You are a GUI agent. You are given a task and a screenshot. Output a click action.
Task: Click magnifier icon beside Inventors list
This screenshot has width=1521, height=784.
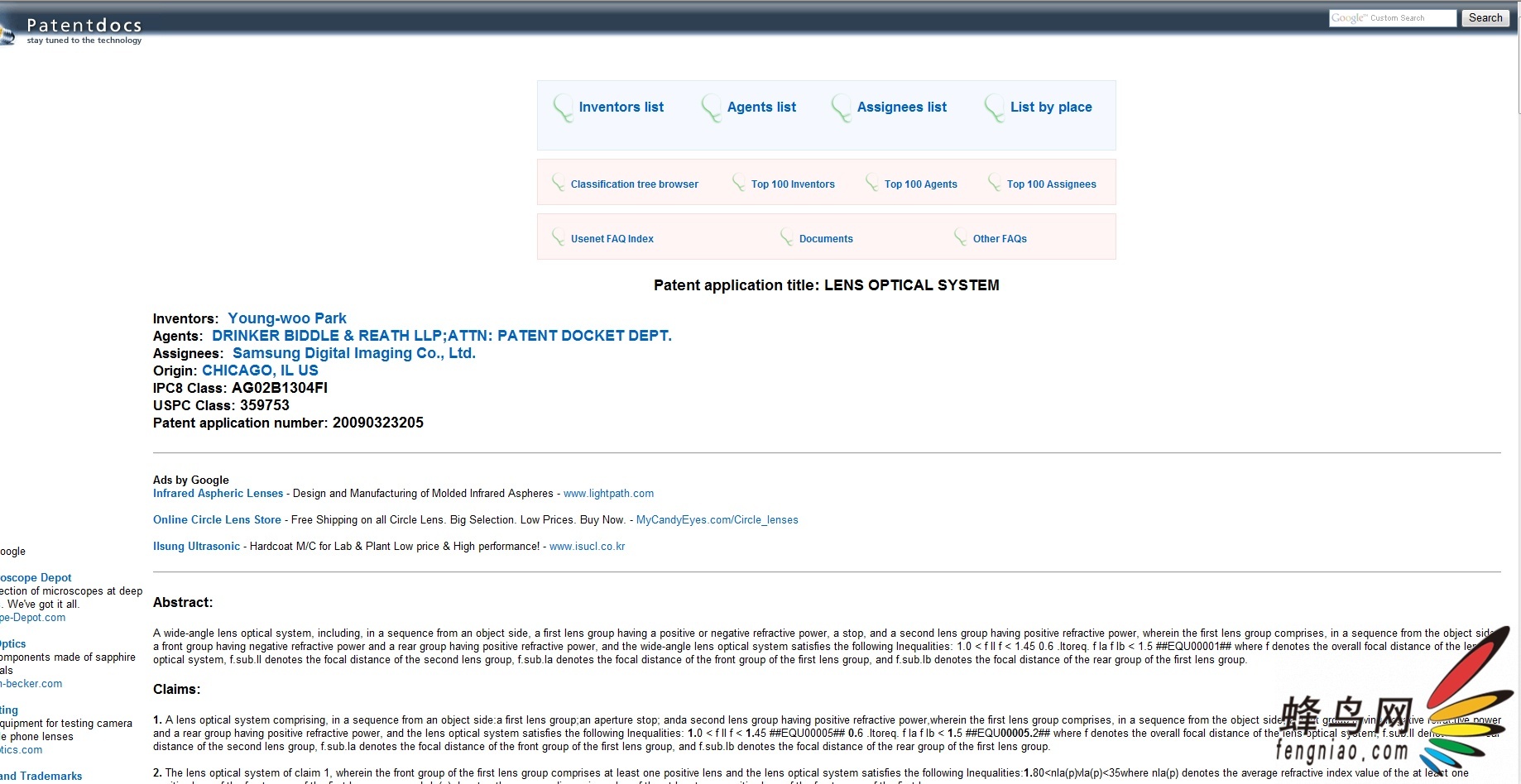pos(564,108)
